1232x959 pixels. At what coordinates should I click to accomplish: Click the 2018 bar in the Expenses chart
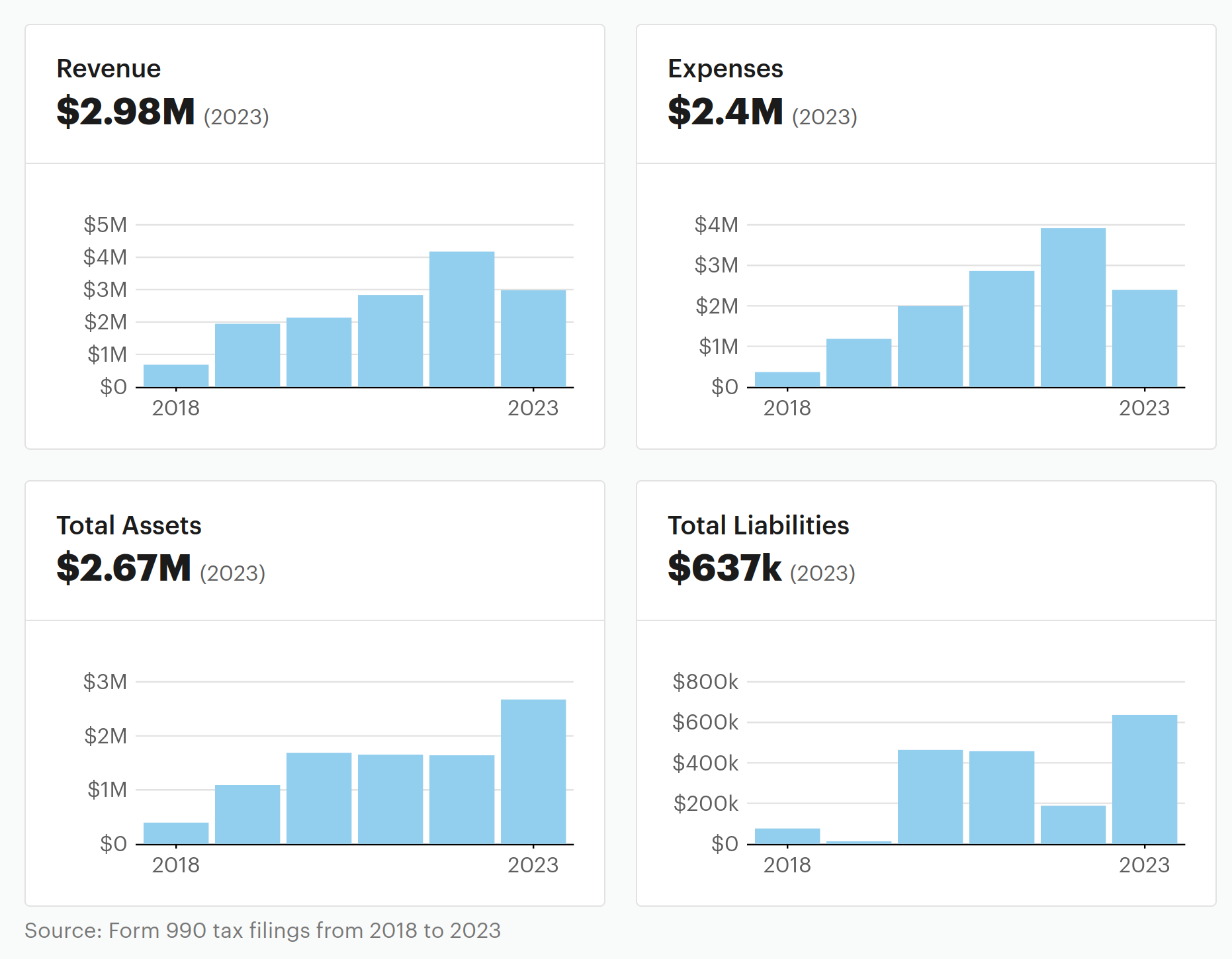pos(787,379)
